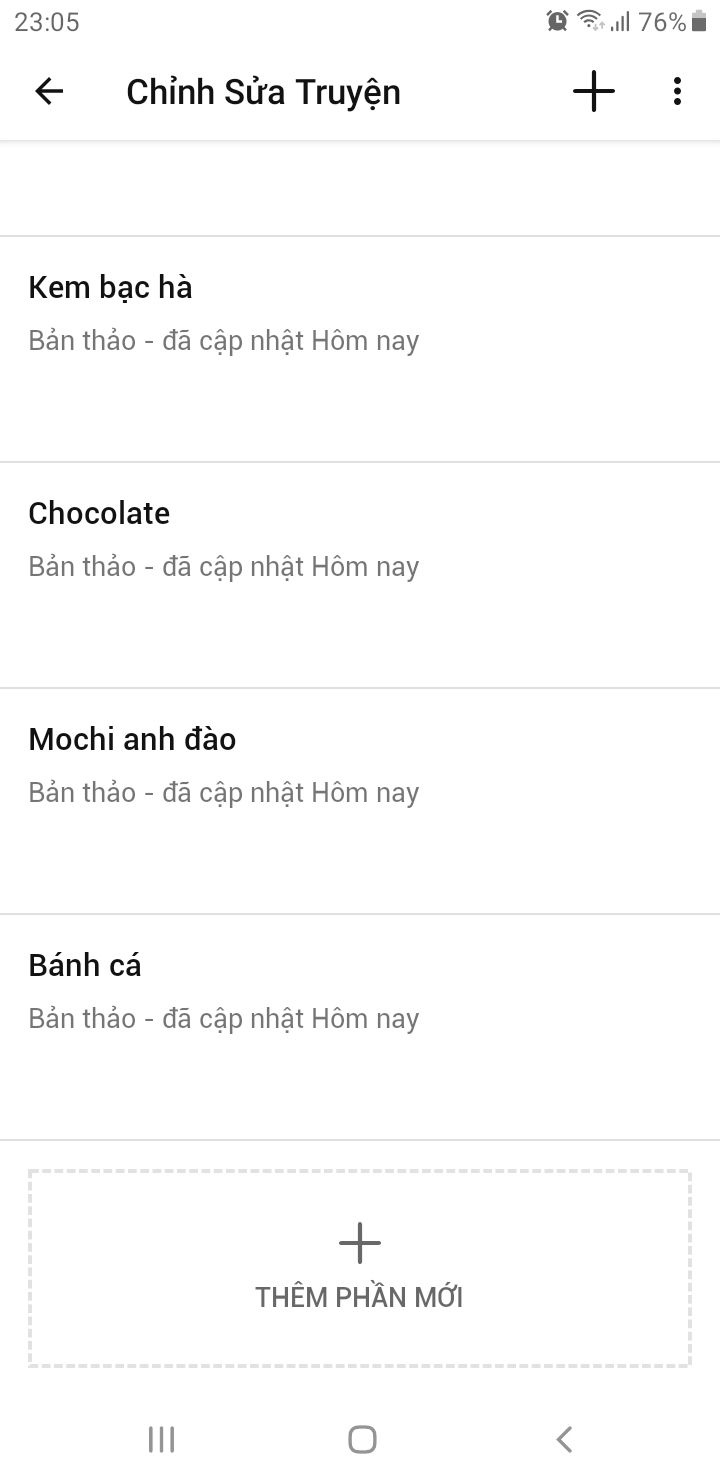Open the three-dot overflow menu
The height and width of the screenshot is (1480, 720).
677,92
